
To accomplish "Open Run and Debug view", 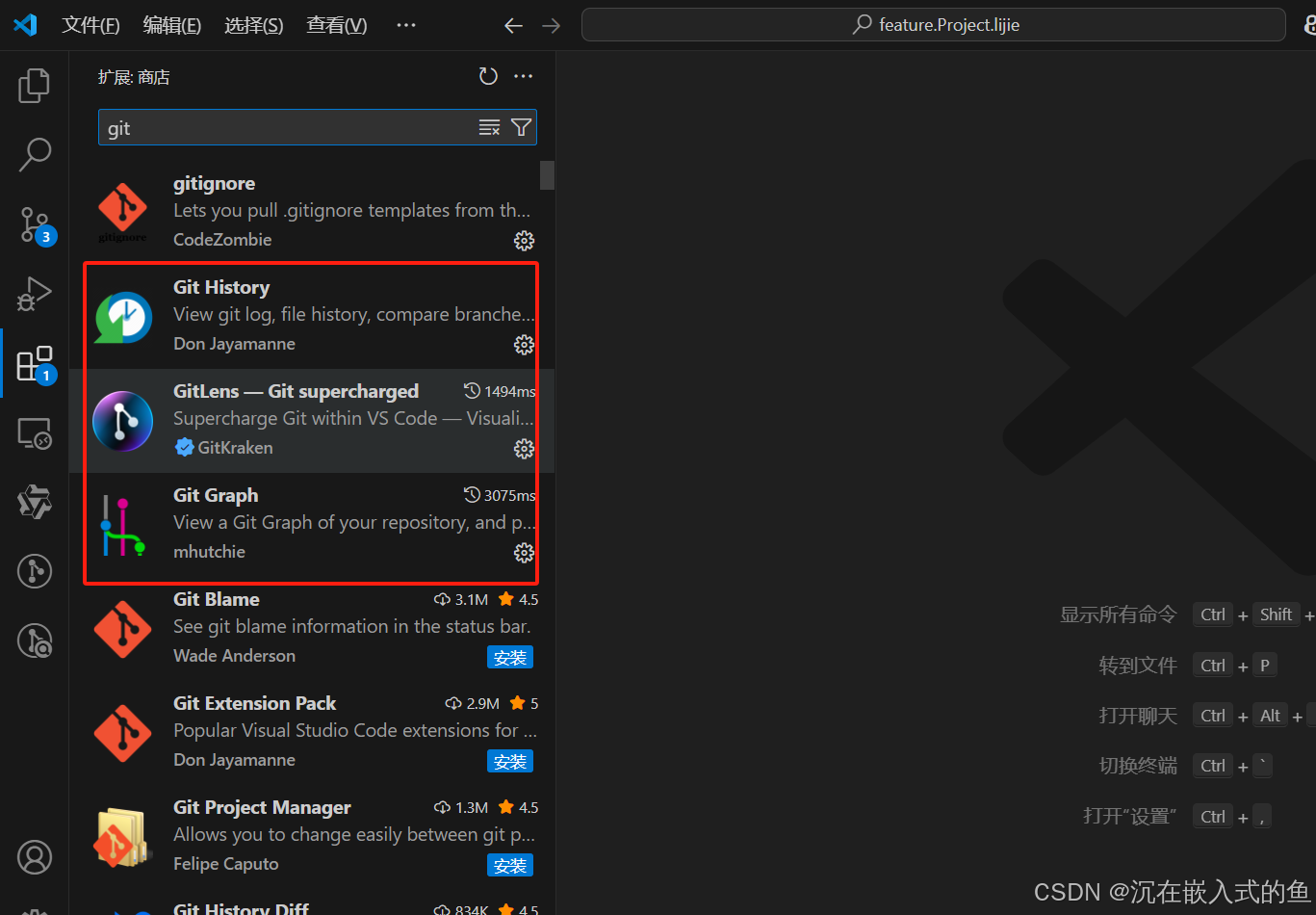I will point(34,294).
